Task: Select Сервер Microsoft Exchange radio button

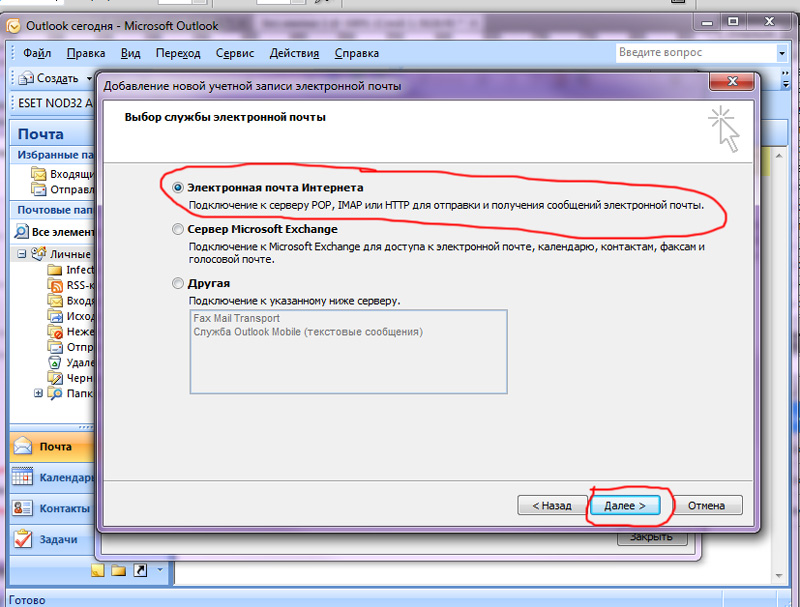Action: point(179,229)
